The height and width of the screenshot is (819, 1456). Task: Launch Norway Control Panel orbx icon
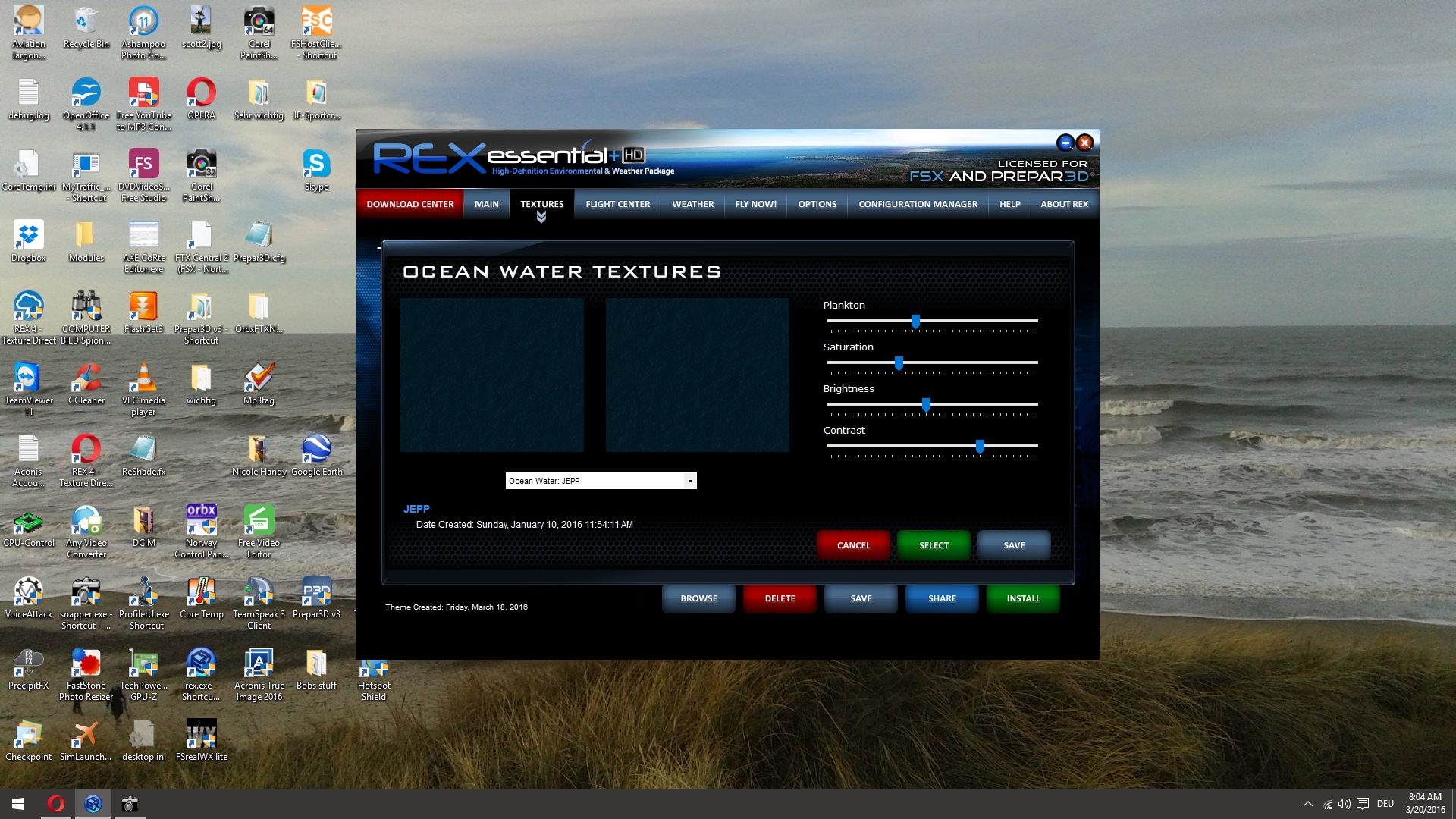tap(202, 532)
